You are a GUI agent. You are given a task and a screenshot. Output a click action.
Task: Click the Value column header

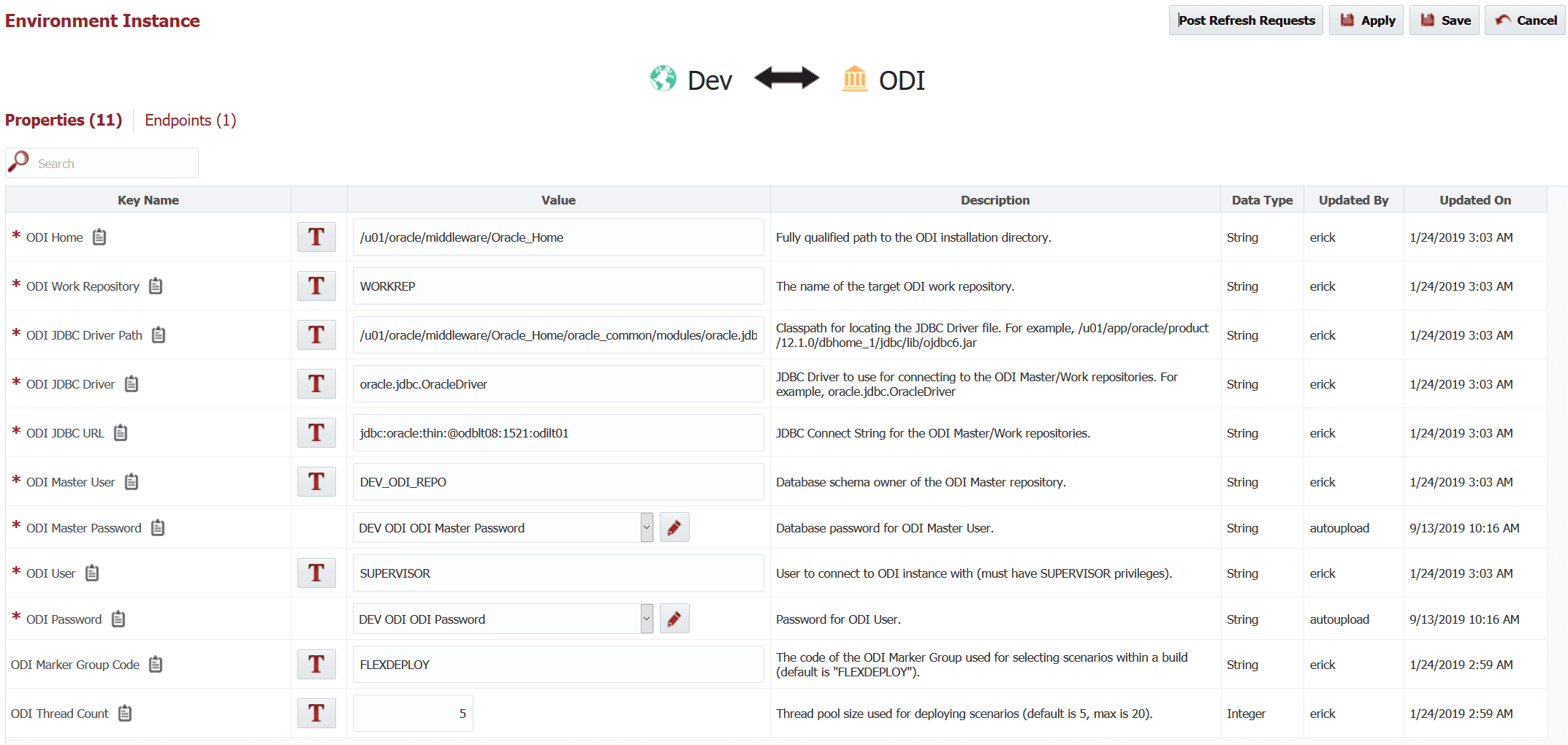pyautogui.click(x=558, y=200)
